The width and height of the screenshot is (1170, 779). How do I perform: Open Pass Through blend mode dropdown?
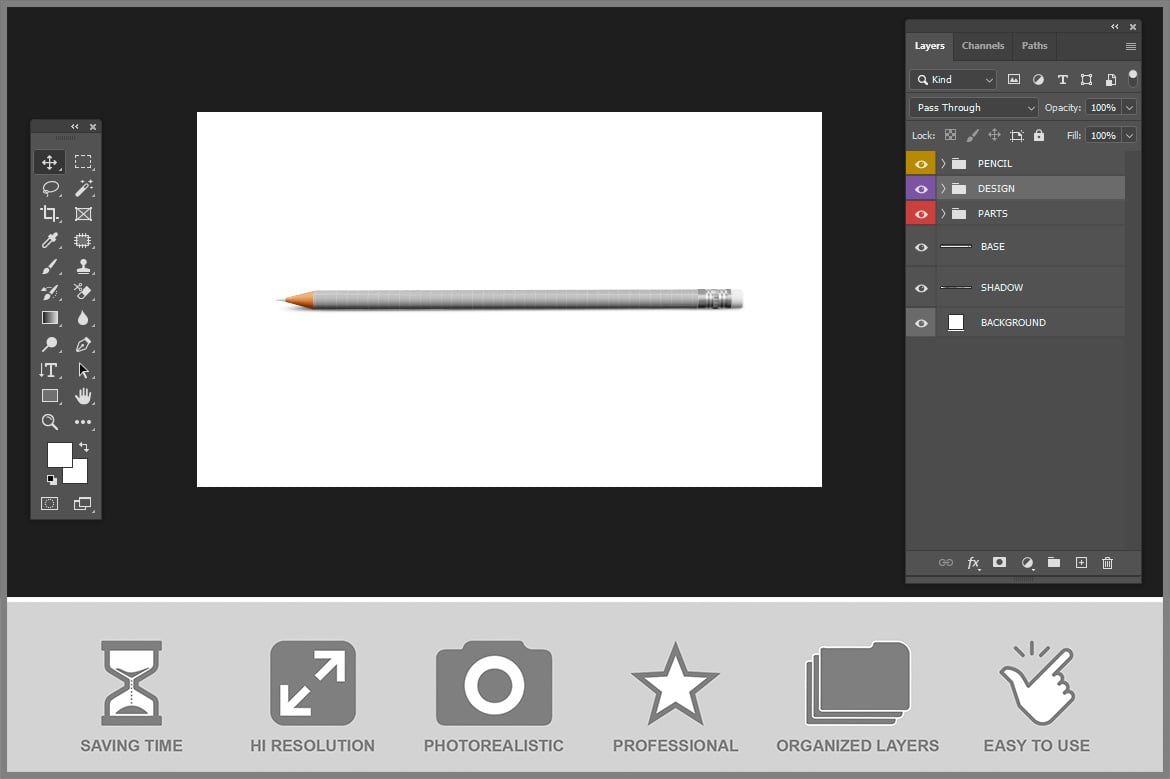[974, 107]
